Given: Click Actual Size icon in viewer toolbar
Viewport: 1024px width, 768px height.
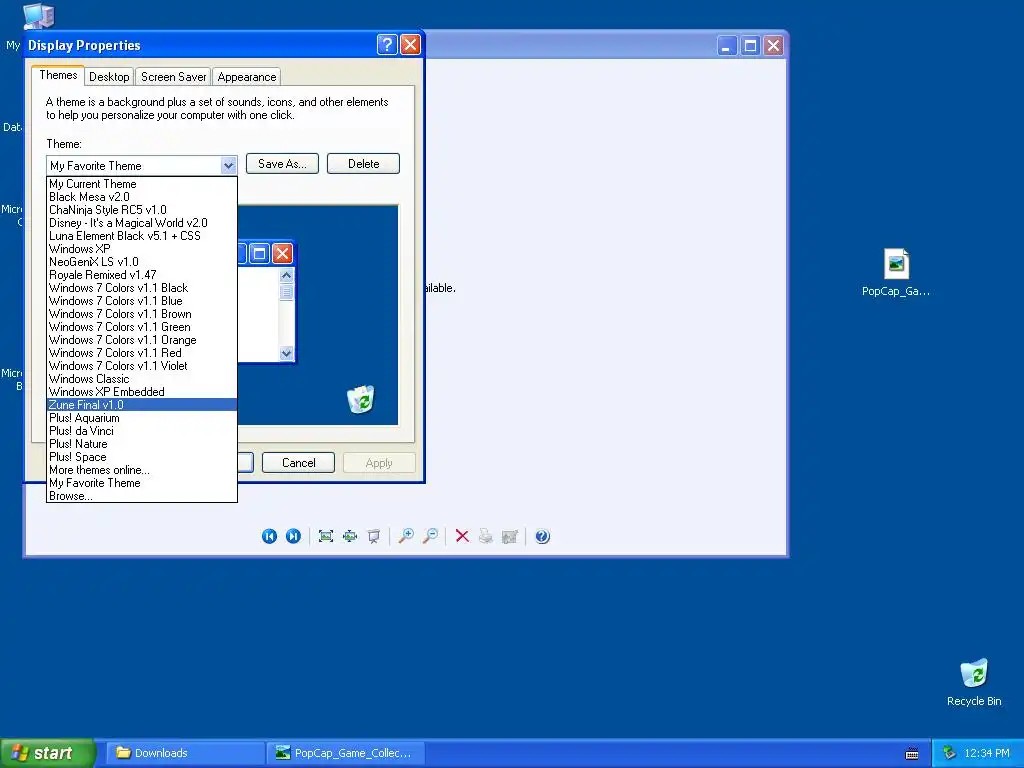Looking at the screenshot, I should click(350, 536).
